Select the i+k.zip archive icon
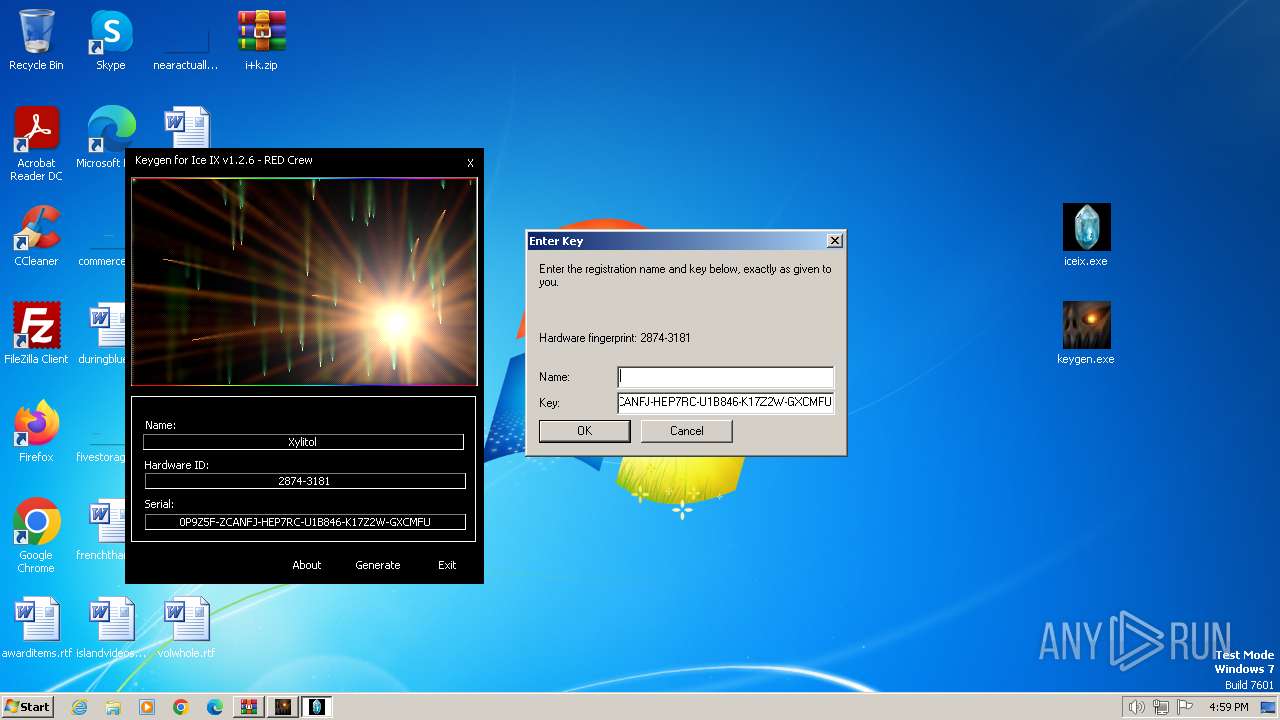The width and height of the screenshot is (1280, 720). click(x=261, y=40)
